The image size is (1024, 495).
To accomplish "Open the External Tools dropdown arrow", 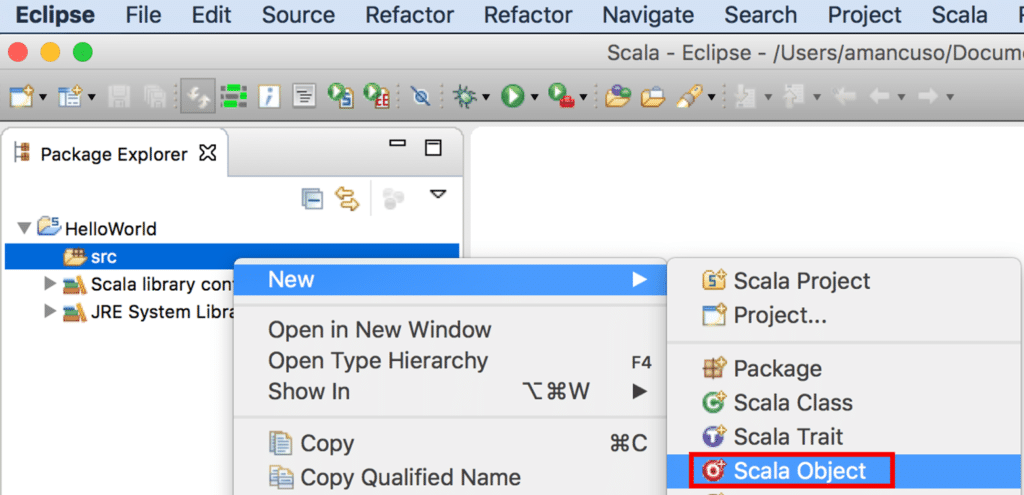I will pos(583,97).
